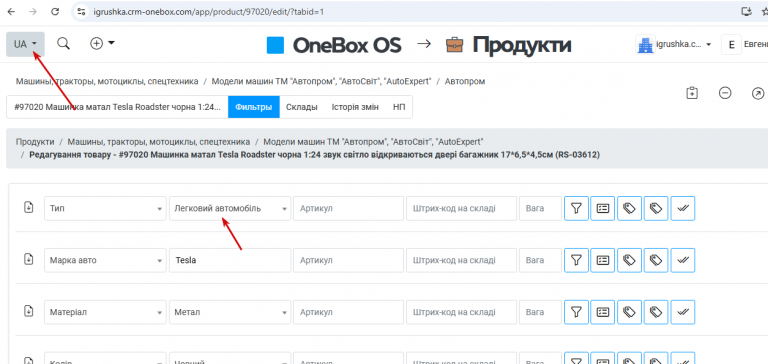The height and width of the screenshot is (364, 768).
Task: Open top breadcrumb Машины, тракторы, мотоциклы
Action: (x=107, y=81)
